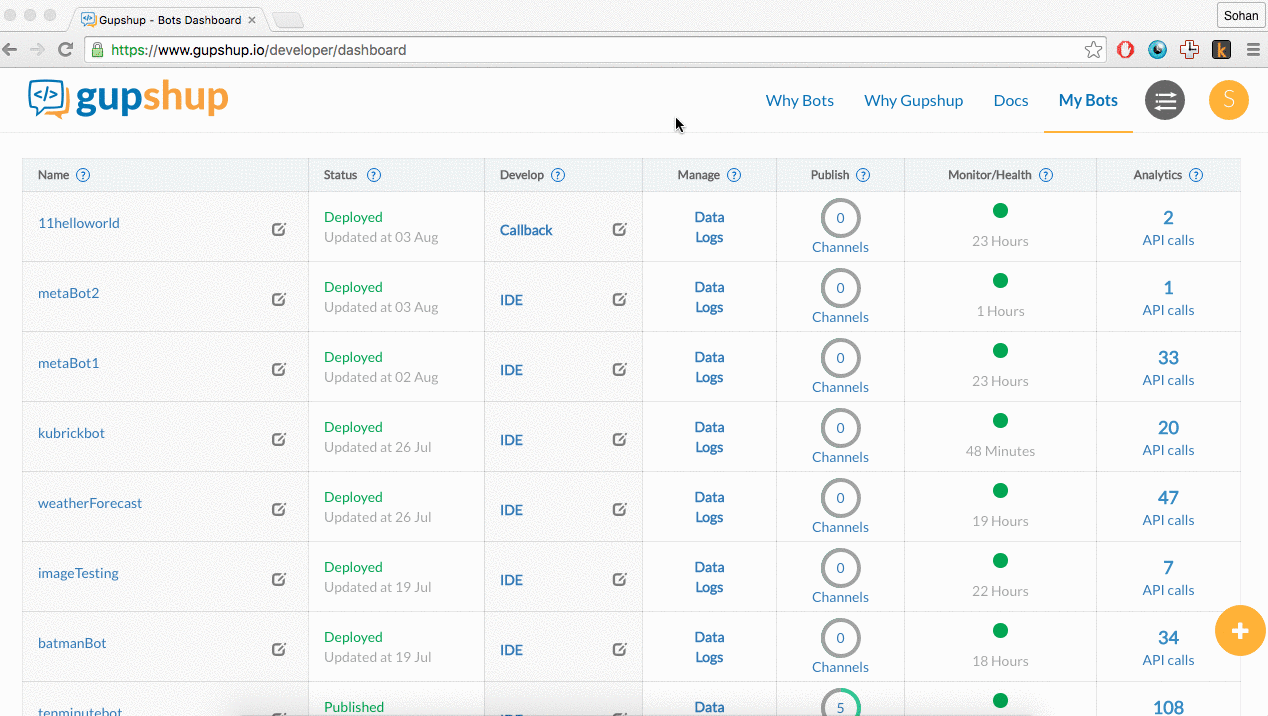Open Data link for imageTesting
1268x716 pixels.
point(709,567)
